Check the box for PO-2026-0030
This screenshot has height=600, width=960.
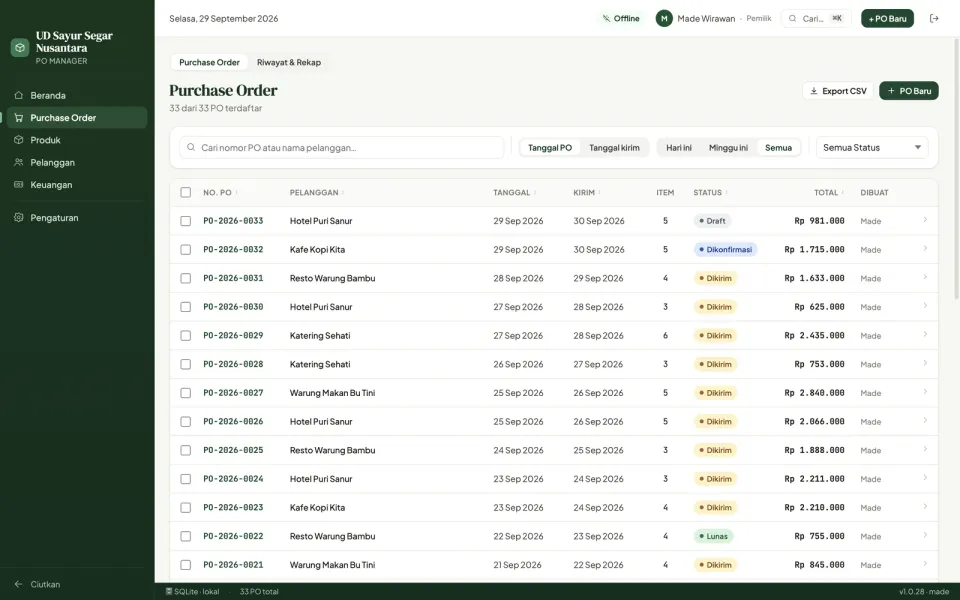pos(186,307)
